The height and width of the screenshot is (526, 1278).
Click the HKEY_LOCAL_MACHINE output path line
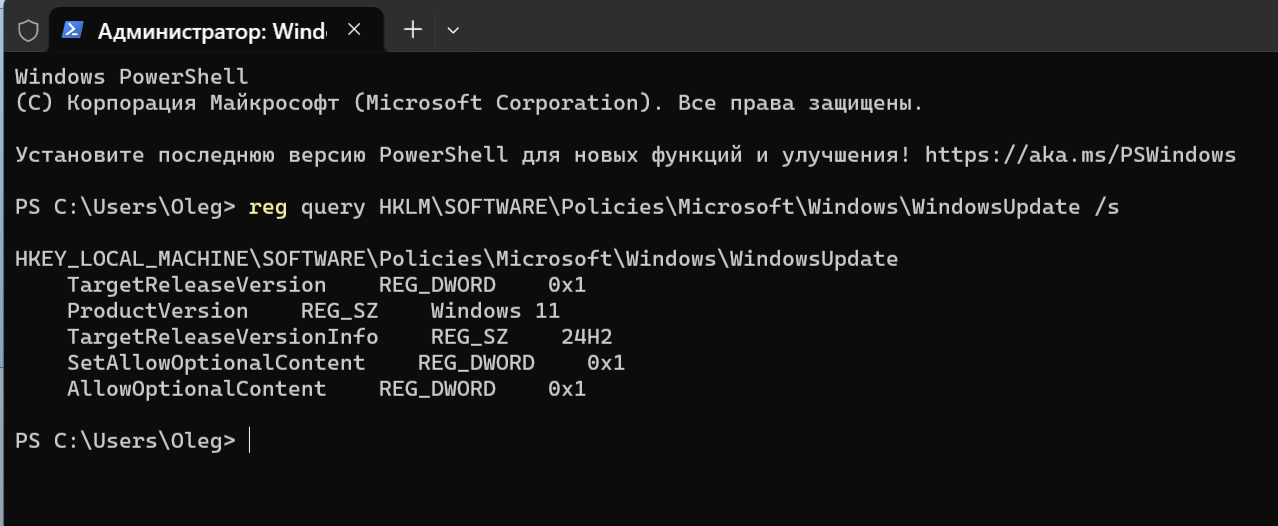(x=456, y=259)
